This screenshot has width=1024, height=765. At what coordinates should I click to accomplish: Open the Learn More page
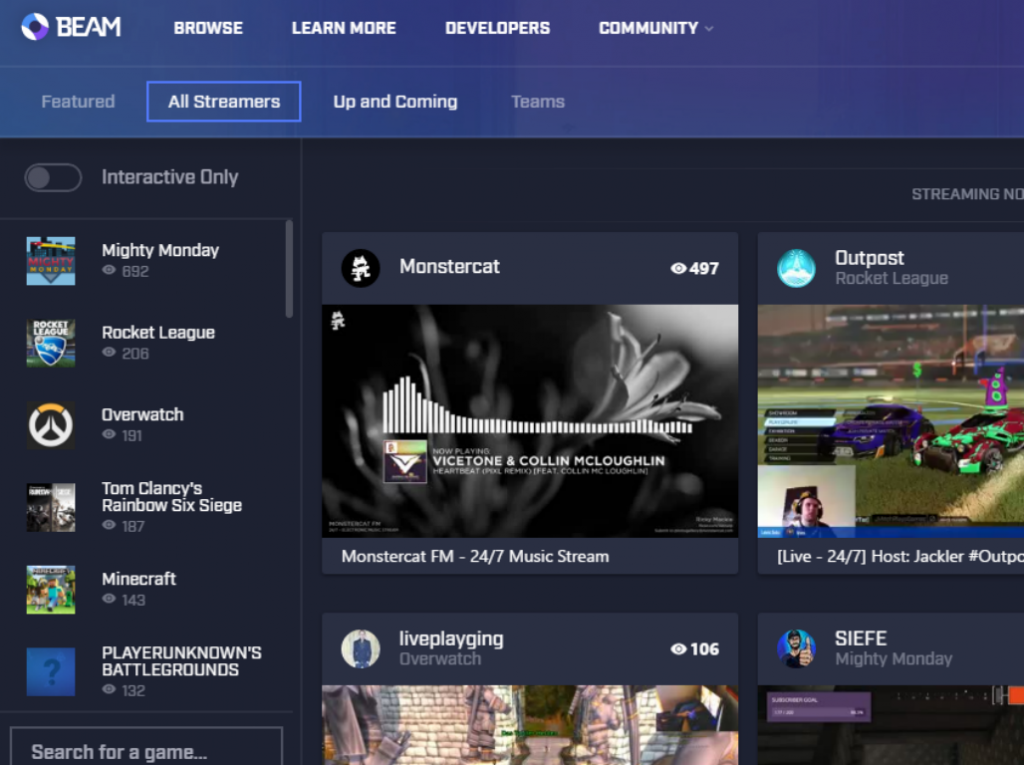click(344, 28)
